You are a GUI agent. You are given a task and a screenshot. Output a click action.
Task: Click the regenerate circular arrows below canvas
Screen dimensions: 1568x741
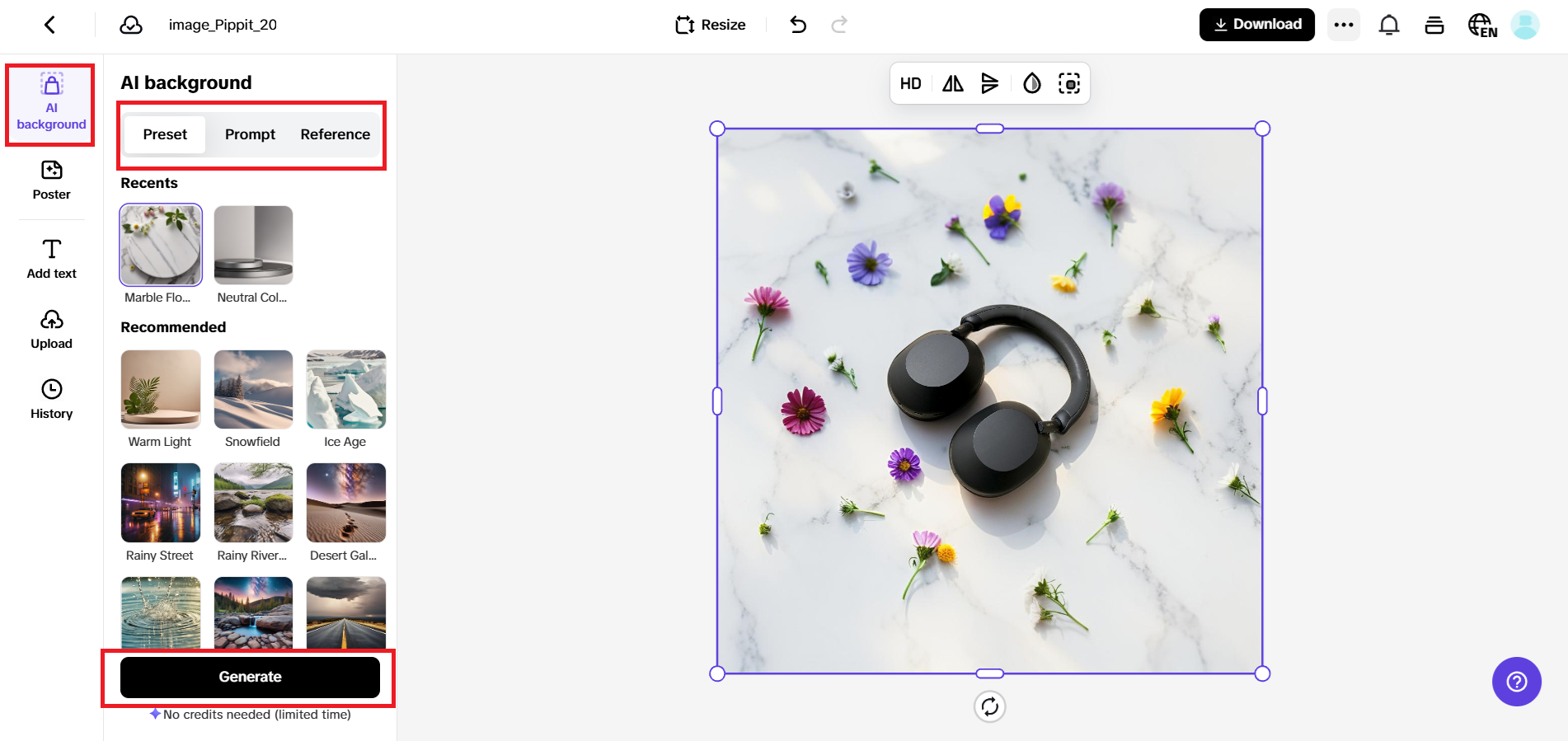990,706
